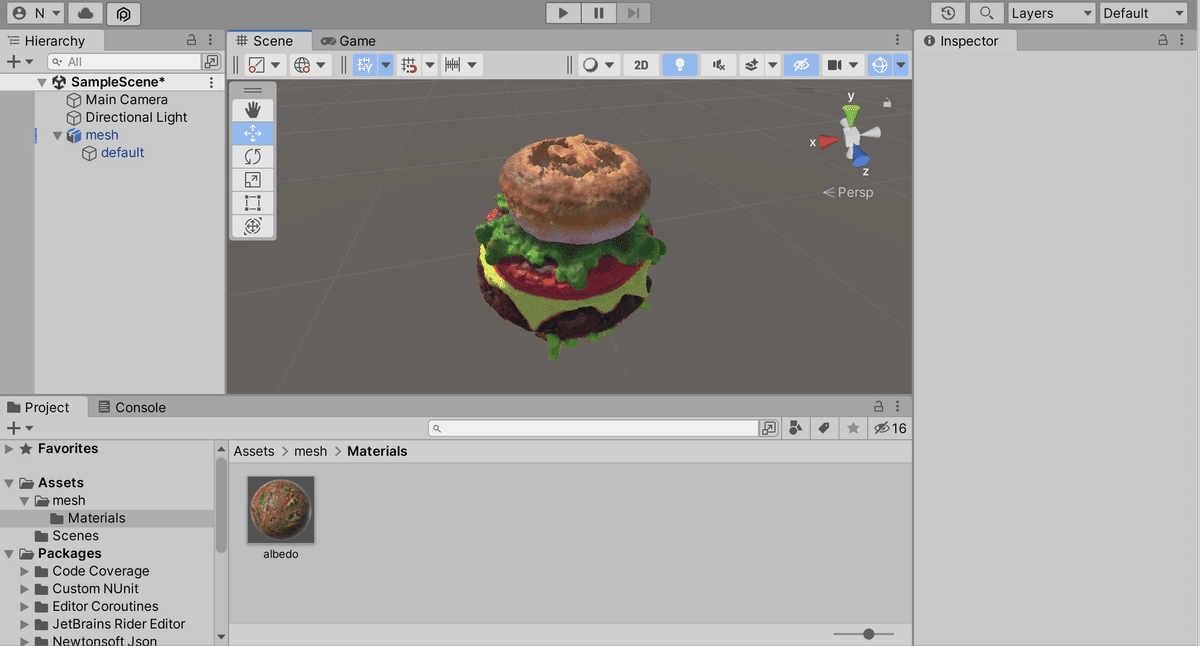Image resolution: width=1200 pixels, height=646 pixels.
Task: Toggle 2D view mode
Action: tap(641, 64)
